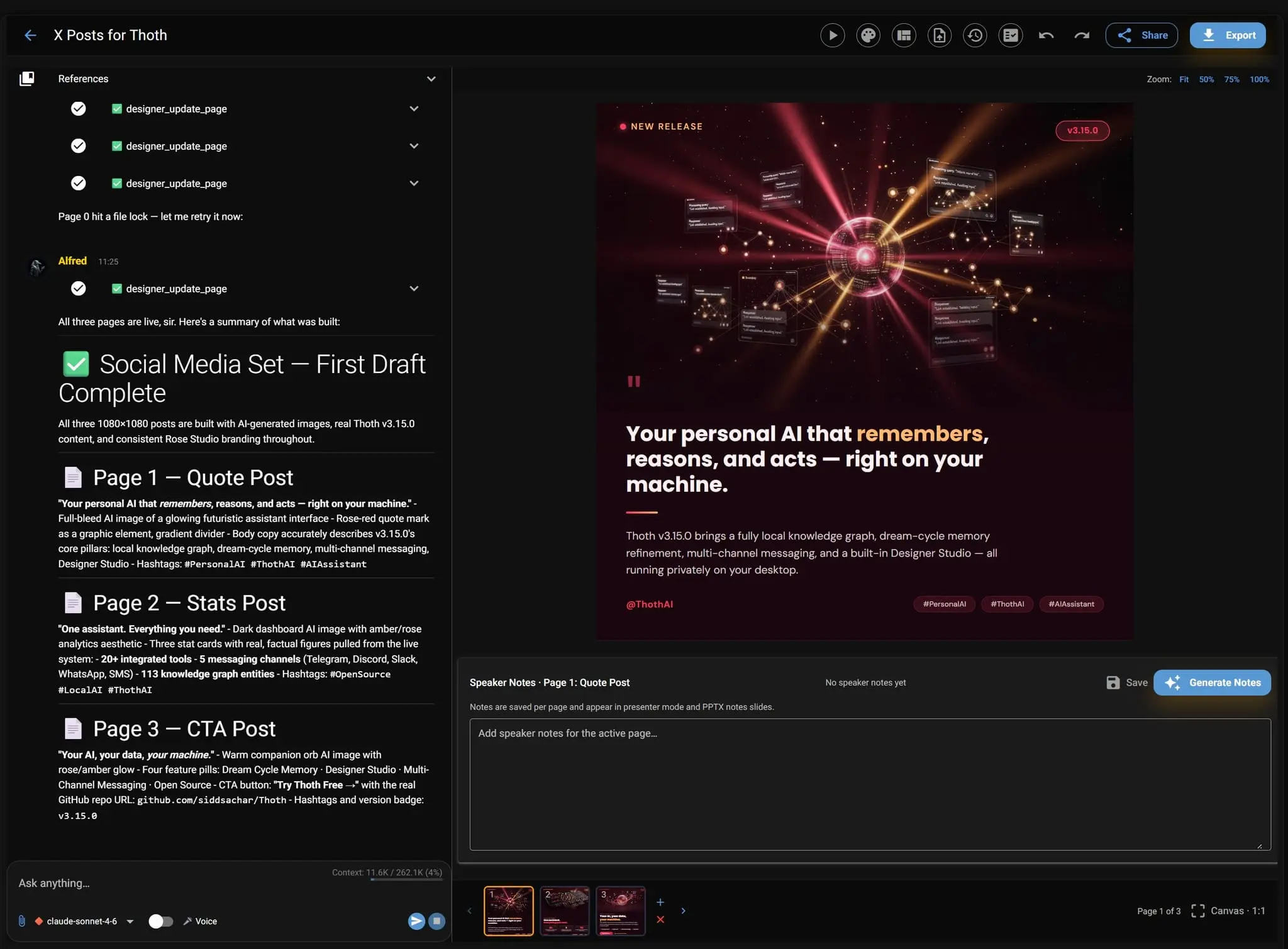1288x949 pixels.
Task: Open the theme palette icon
Action: point(869,35)
